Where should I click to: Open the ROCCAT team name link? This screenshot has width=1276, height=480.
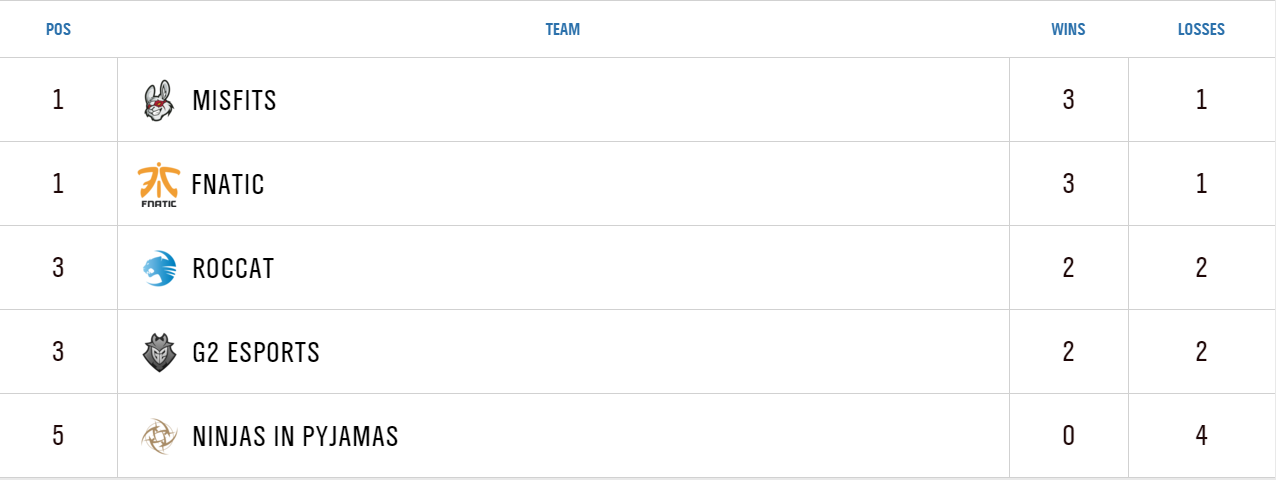[233, 269]
